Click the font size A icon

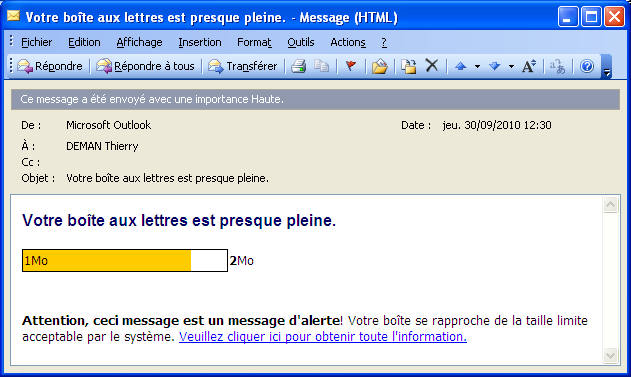click(x=529, y=66)
